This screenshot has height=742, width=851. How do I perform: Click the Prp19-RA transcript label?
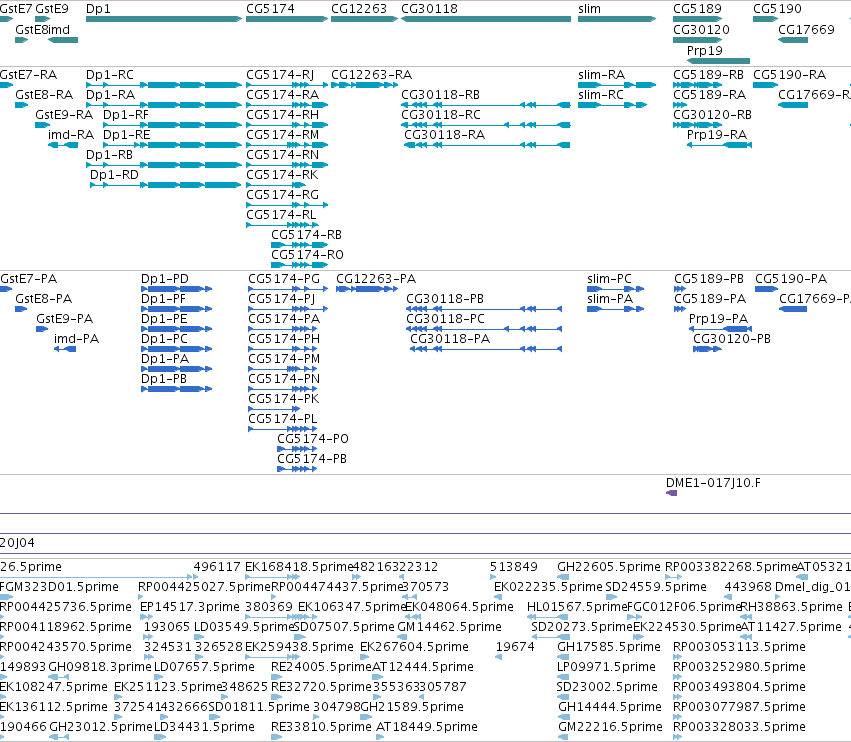pos(716,135)
